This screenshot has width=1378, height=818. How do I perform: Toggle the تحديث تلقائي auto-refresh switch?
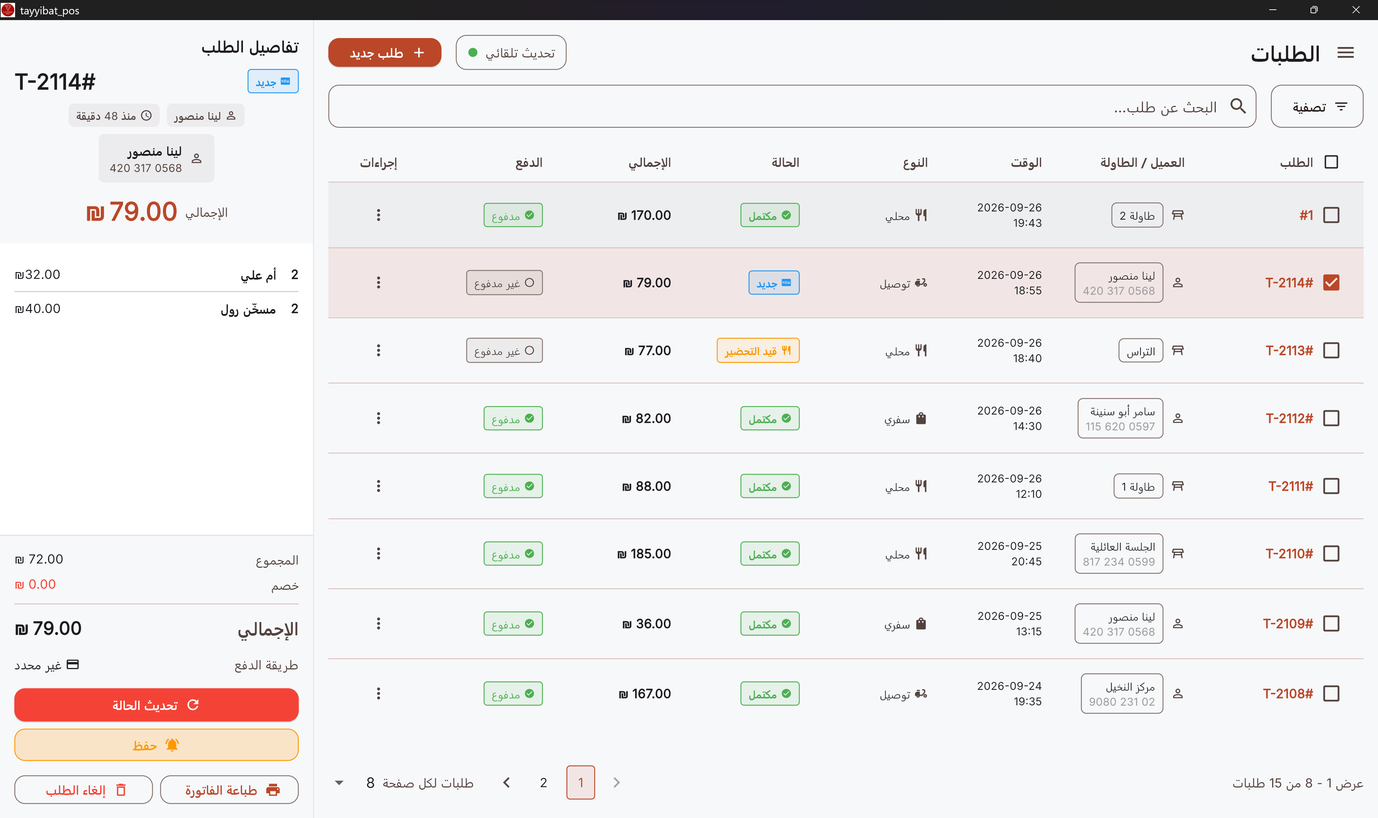coord(511,53)
